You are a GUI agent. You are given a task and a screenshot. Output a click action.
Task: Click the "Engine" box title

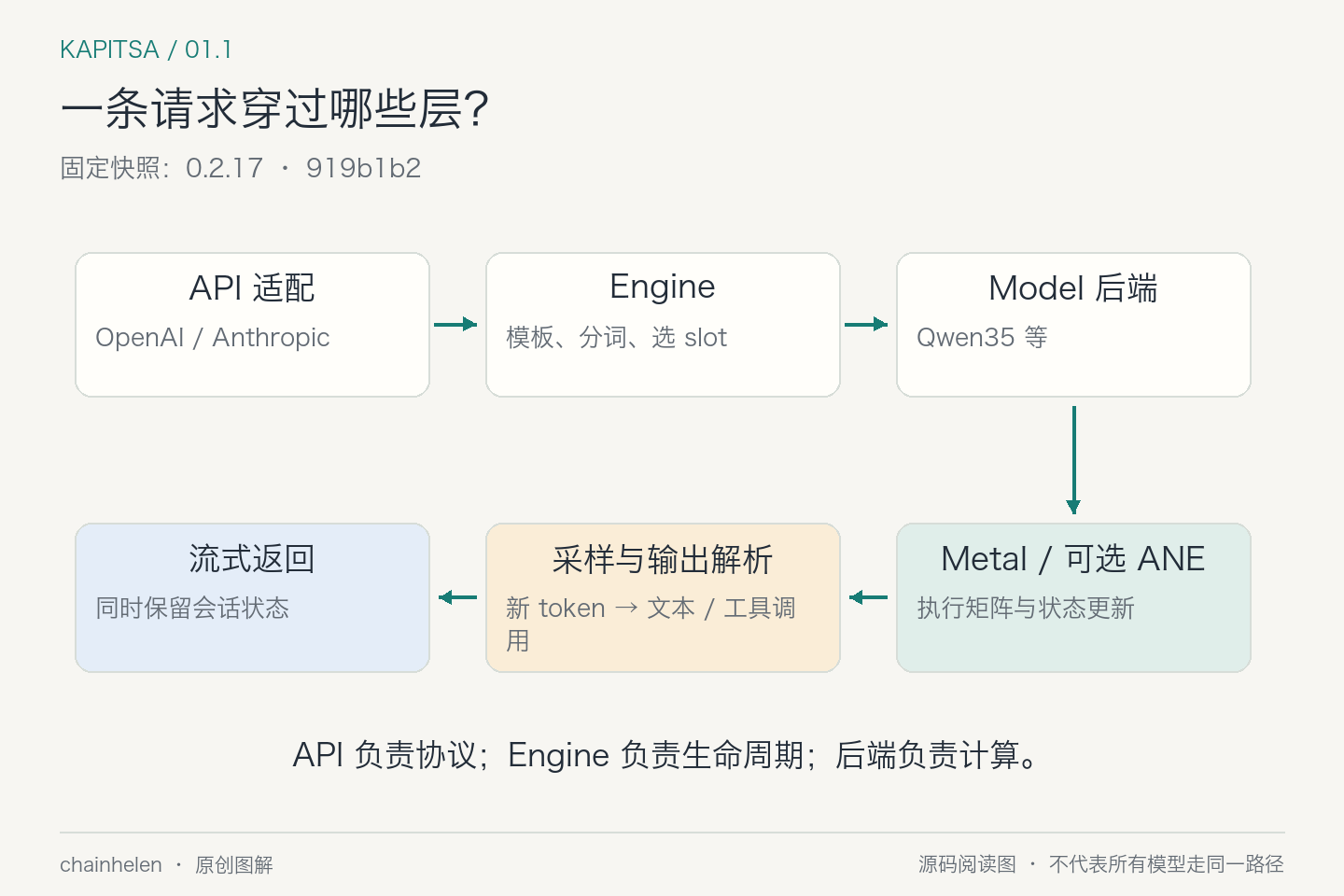click(x=663, y=287)
